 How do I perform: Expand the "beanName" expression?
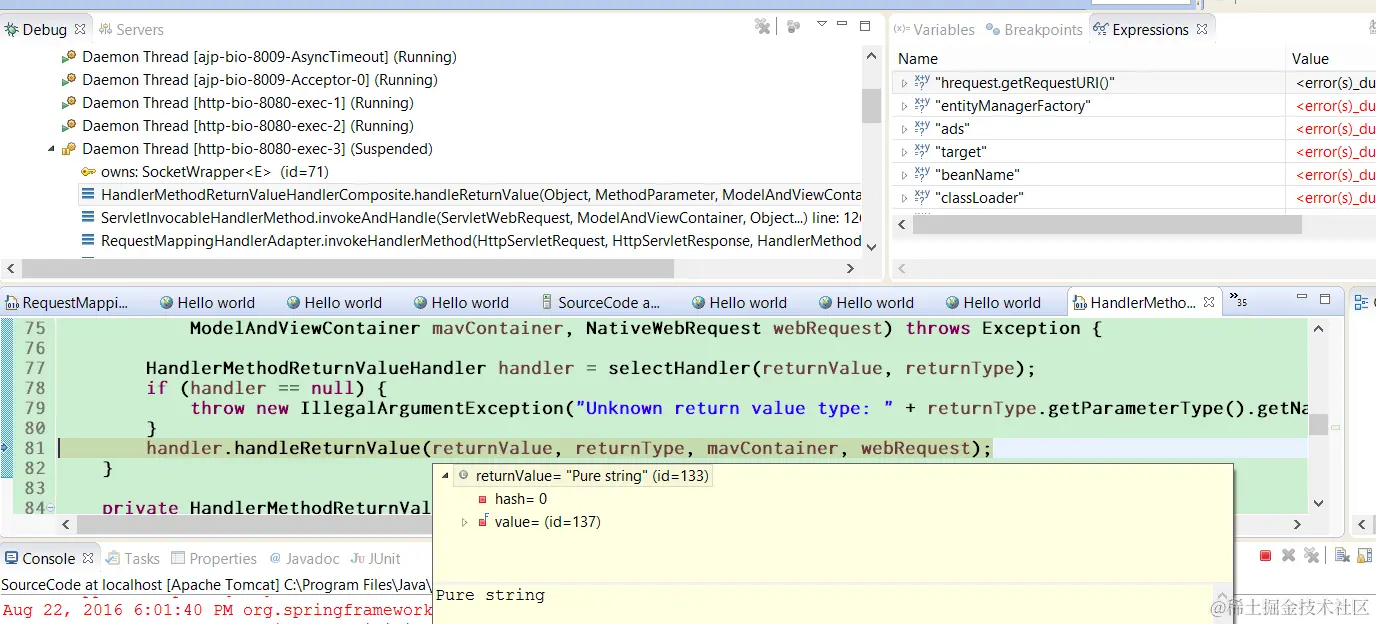[x=904, y=175]
